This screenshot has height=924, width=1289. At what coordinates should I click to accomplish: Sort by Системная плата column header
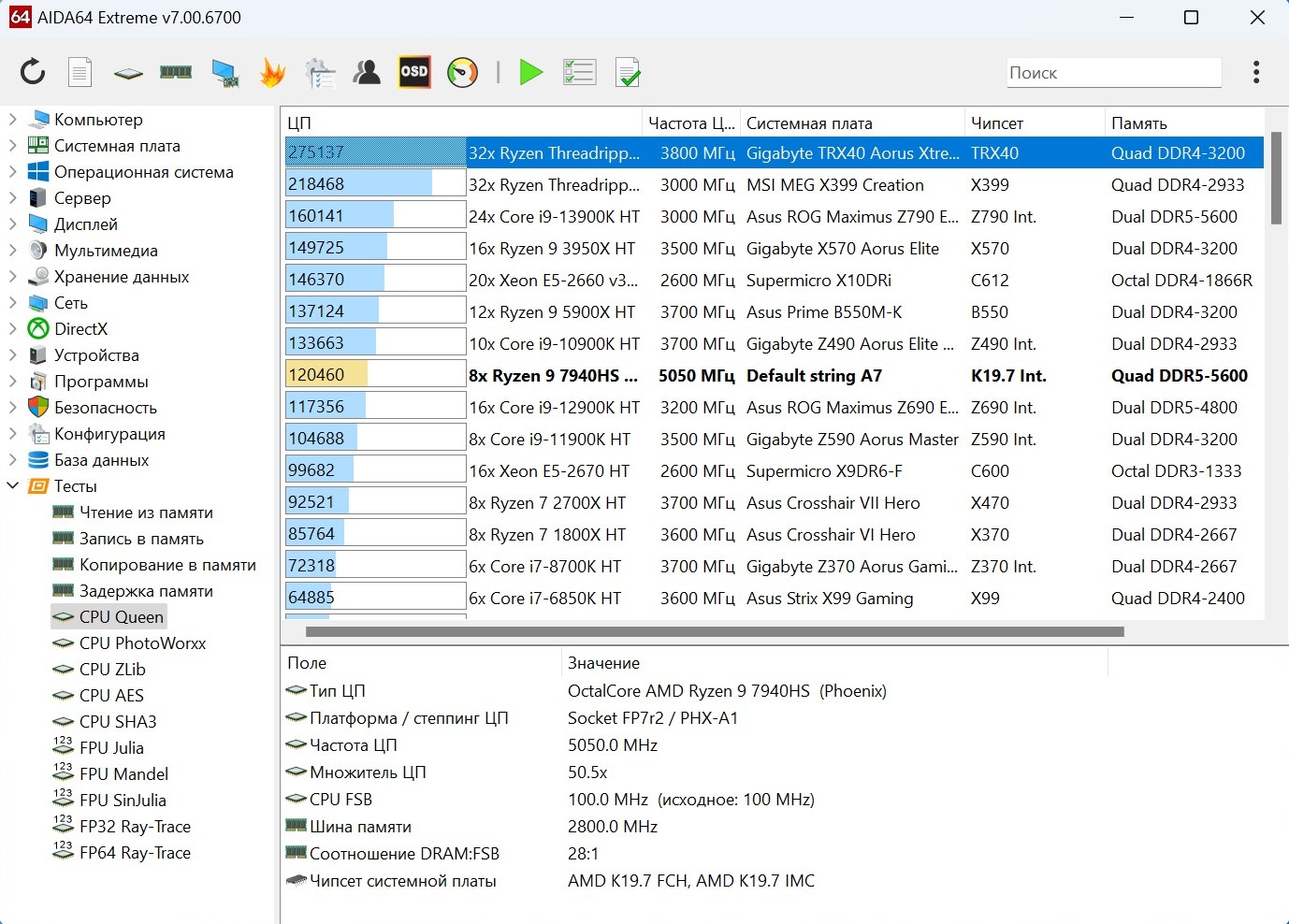point(809,123)
